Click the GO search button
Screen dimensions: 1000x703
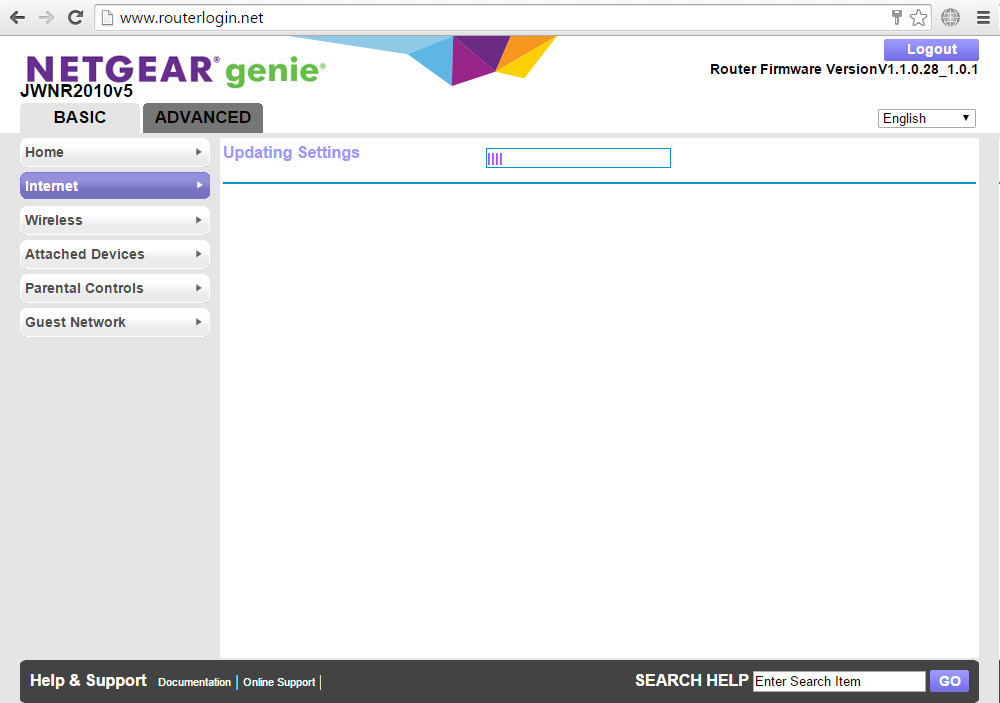(x=950, y=681)
